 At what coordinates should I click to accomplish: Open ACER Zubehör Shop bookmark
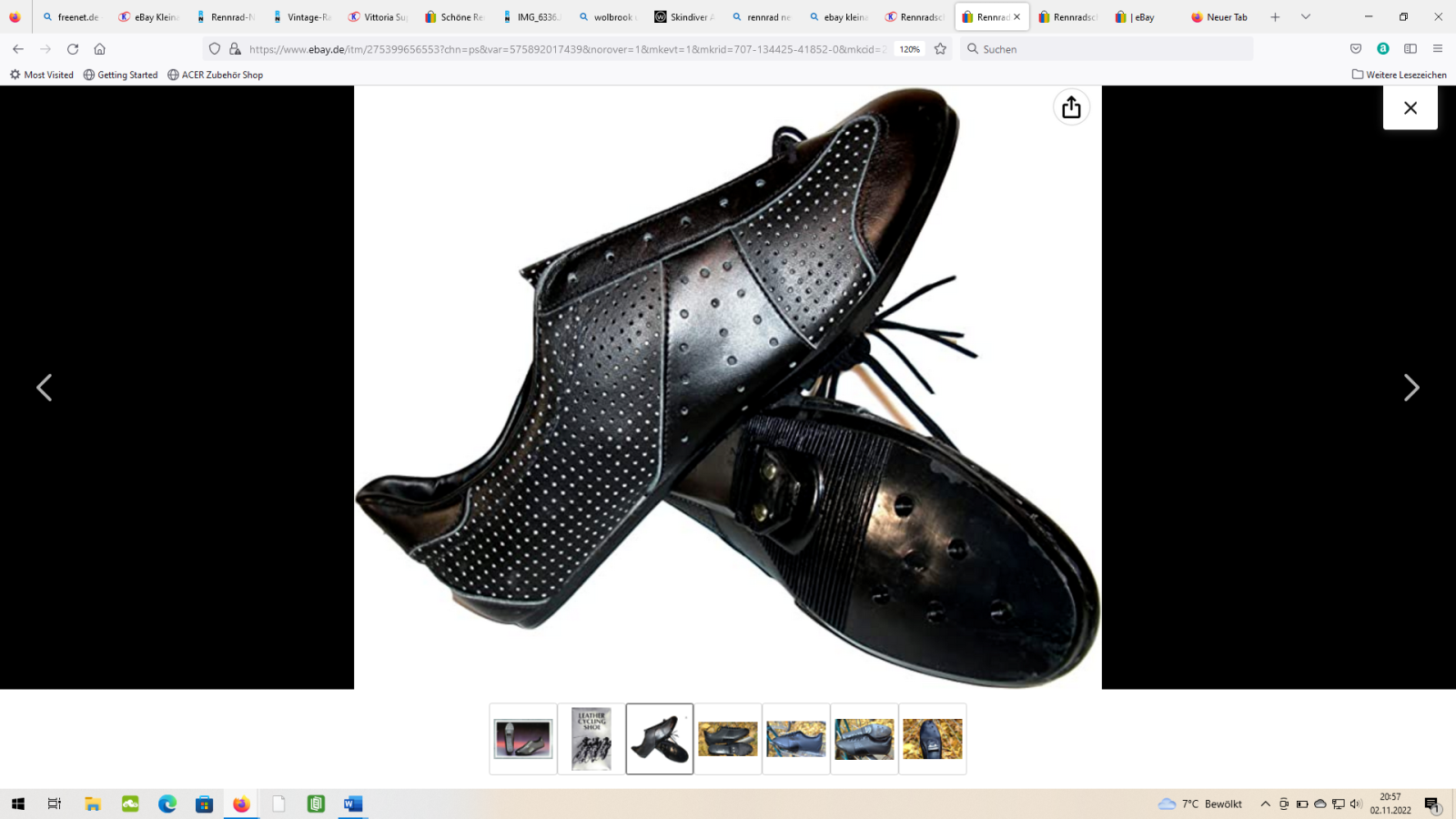(x=215, y=75)
